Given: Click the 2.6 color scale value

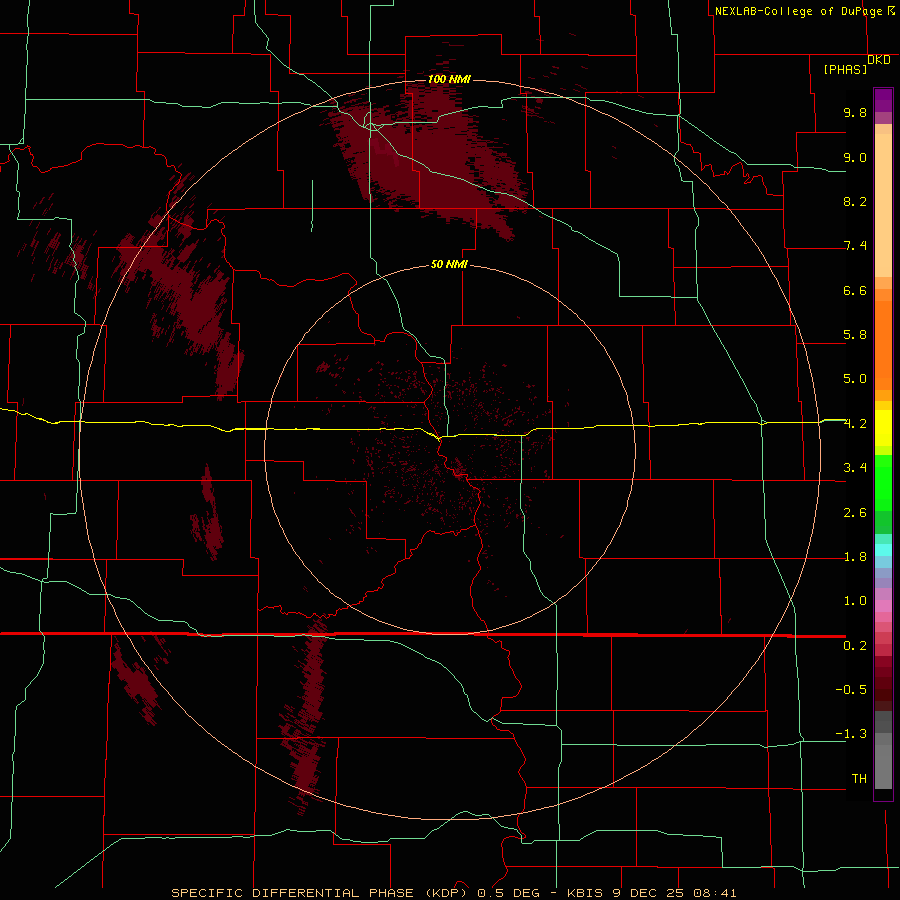Looking at the screenshot, I should tap(855, 513).
